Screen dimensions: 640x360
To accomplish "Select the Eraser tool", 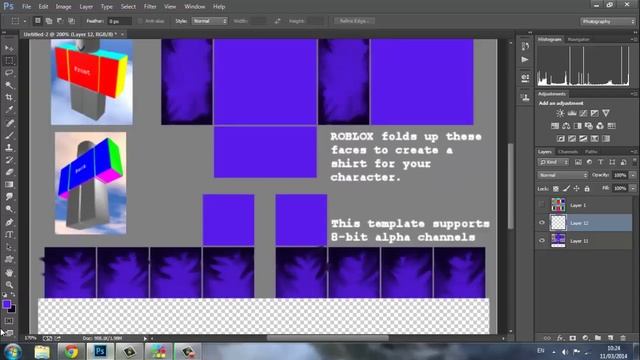I will tap(9, 172).
